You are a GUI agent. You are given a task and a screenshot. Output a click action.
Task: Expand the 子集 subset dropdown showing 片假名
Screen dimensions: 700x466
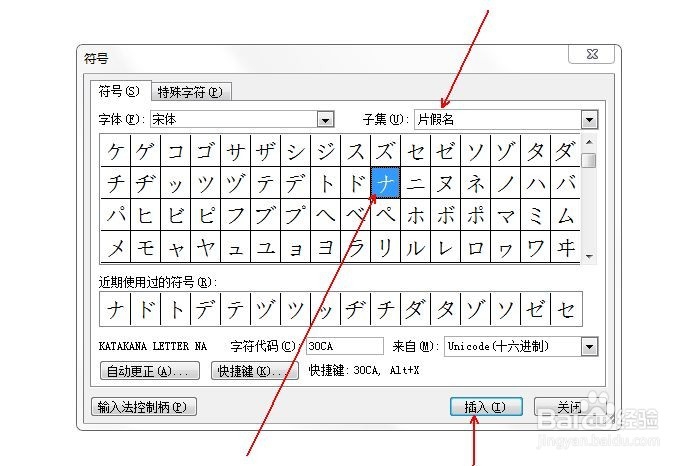[589, 120]
